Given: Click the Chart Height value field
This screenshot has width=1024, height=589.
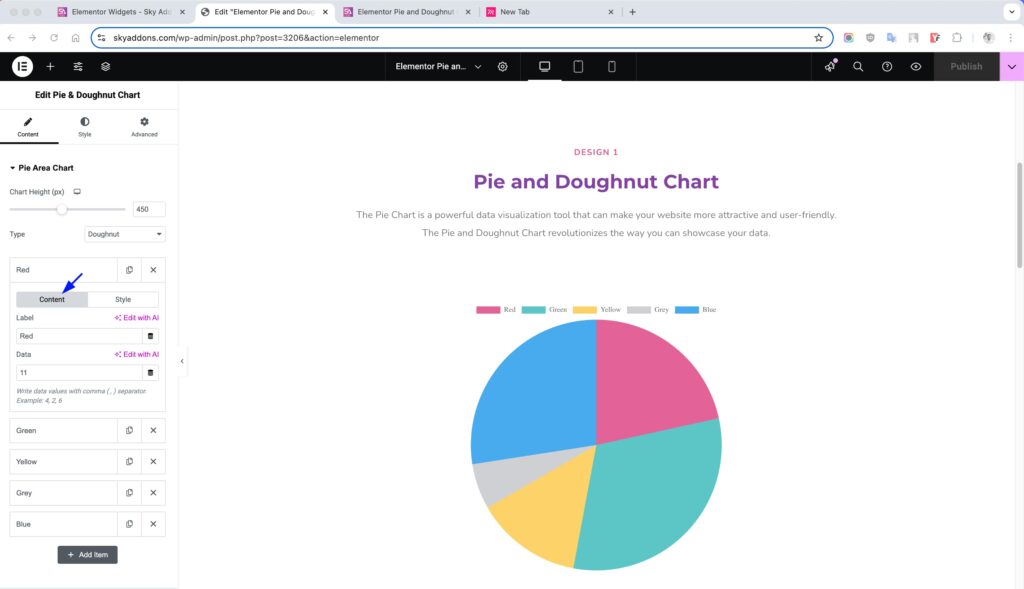Looking at the screenshot, I should pos(149,209).
